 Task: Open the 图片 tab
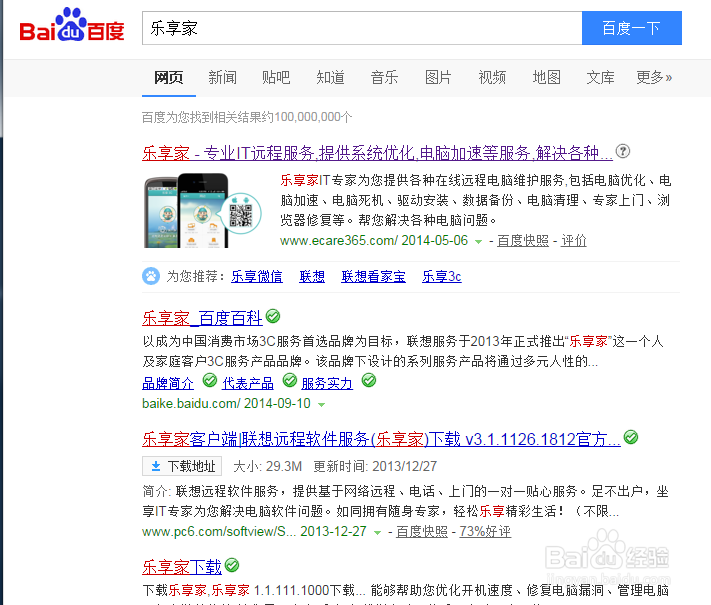click(x=438, y=78)
